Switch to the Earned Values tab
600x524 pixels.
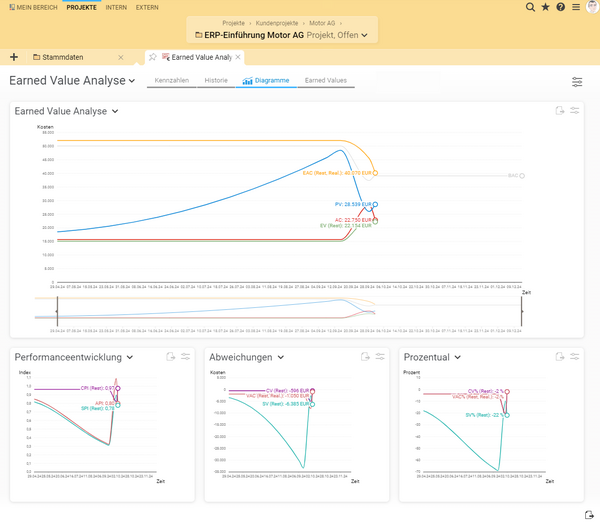tap(326, 80)
